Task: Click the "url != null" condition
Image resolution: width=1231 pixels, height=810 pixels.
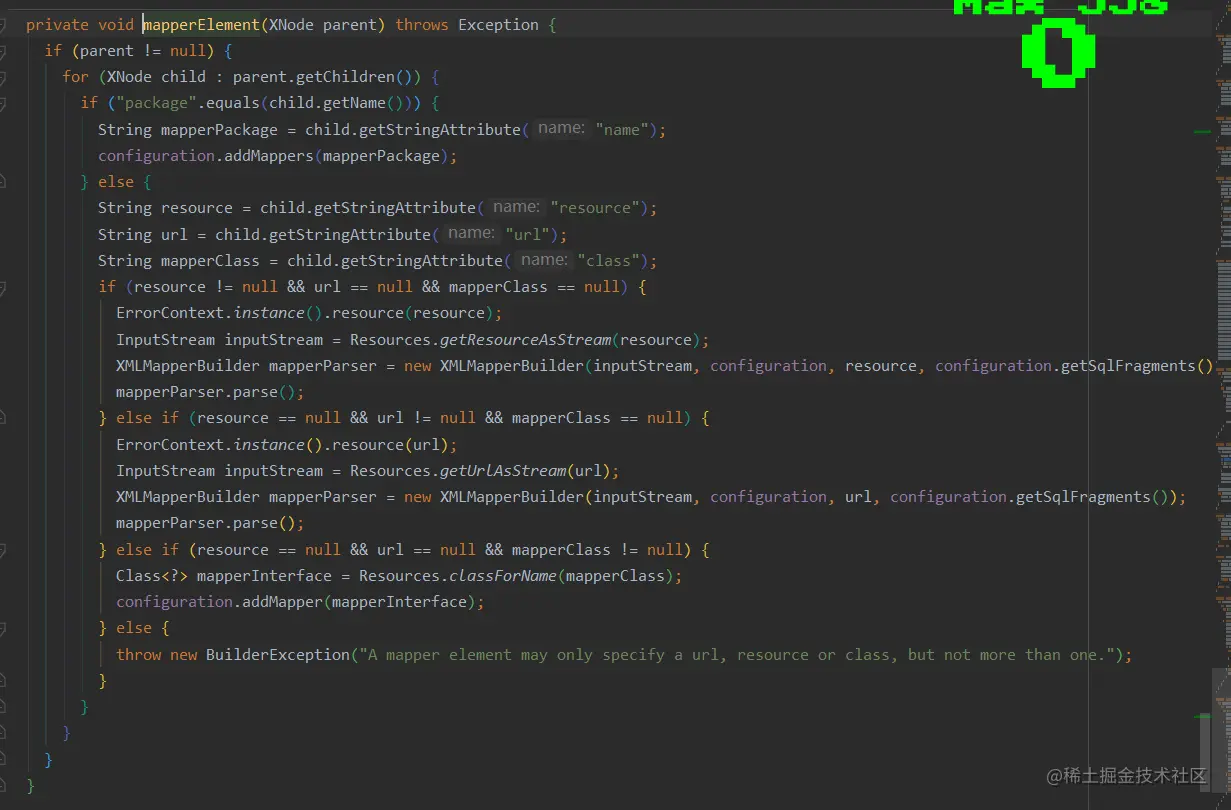Action: click(x=426, y=418)
